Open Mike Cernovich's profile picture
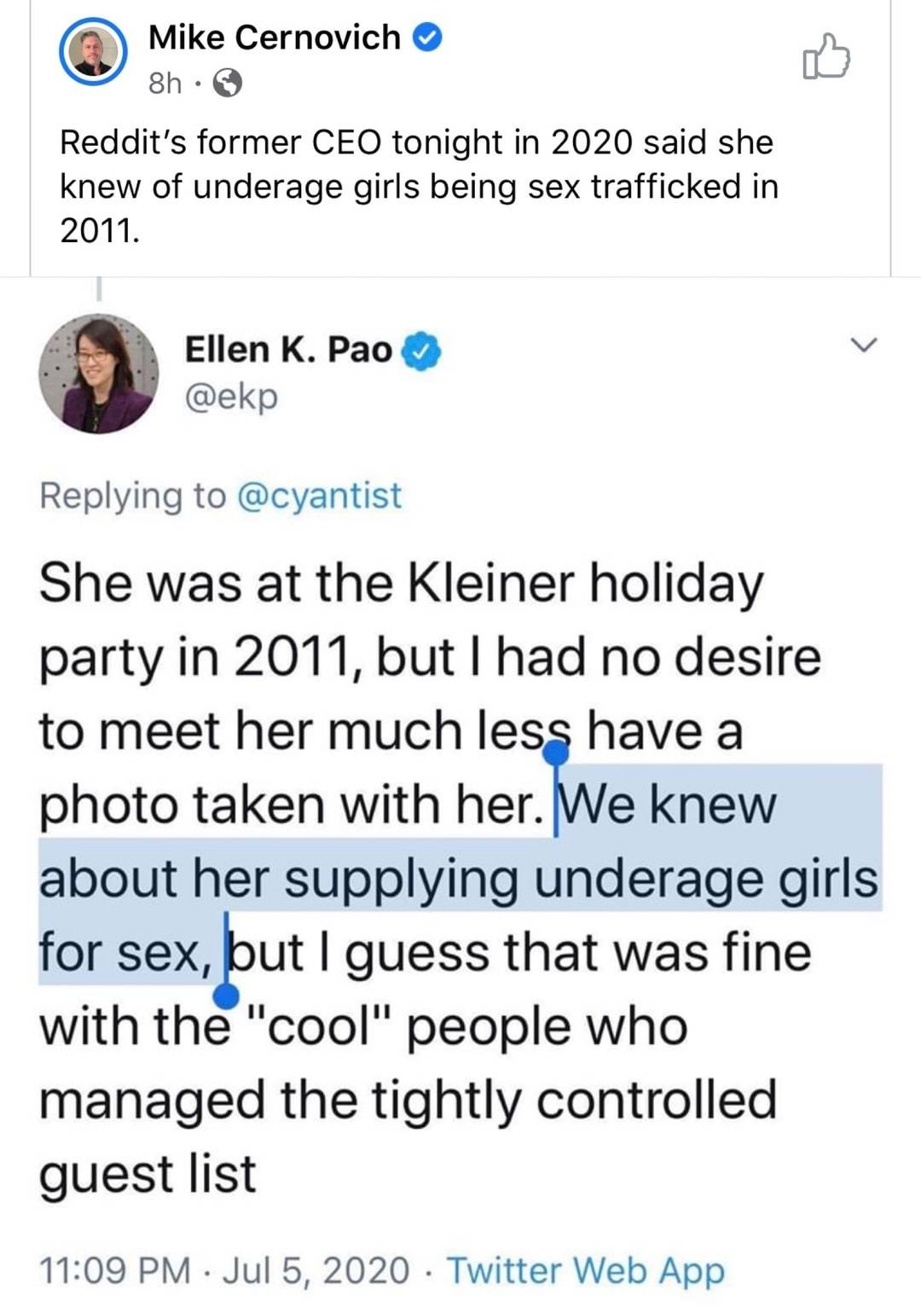Screen dimensions: 921x1316 point(93,52)
